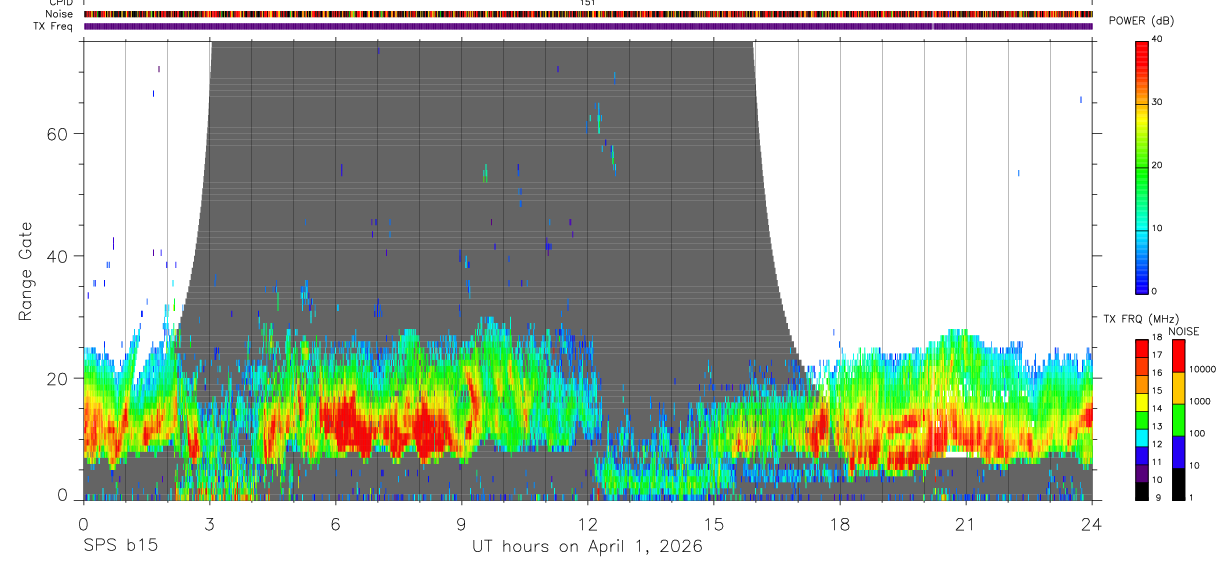This screenshot has height=567, width=1228.
Task: Click the red 10000 swatch in NOISE legend
Action: (x=1178, y=356)
